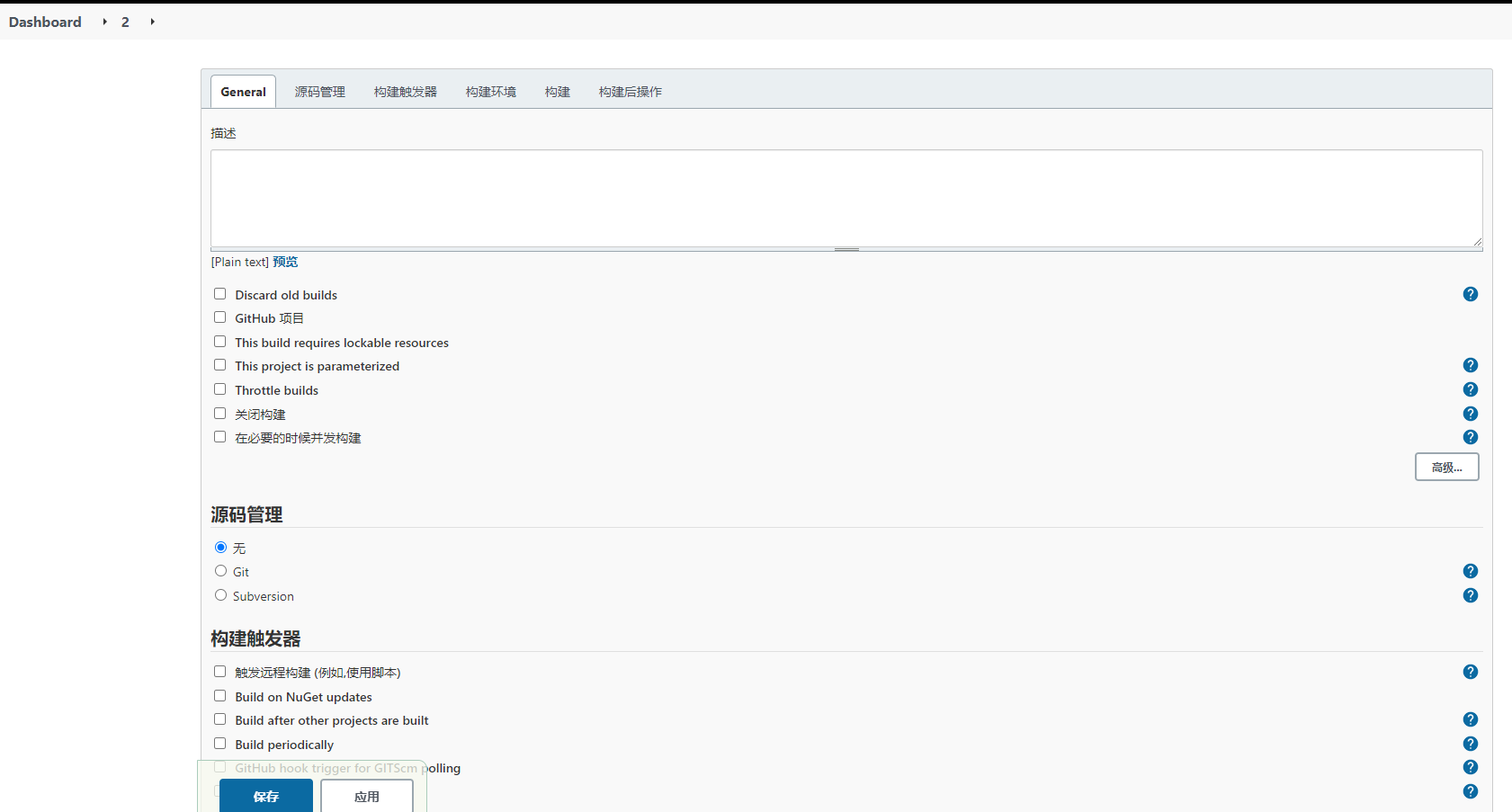Show help for GitHub hook trigger polling

[1471, 767]
